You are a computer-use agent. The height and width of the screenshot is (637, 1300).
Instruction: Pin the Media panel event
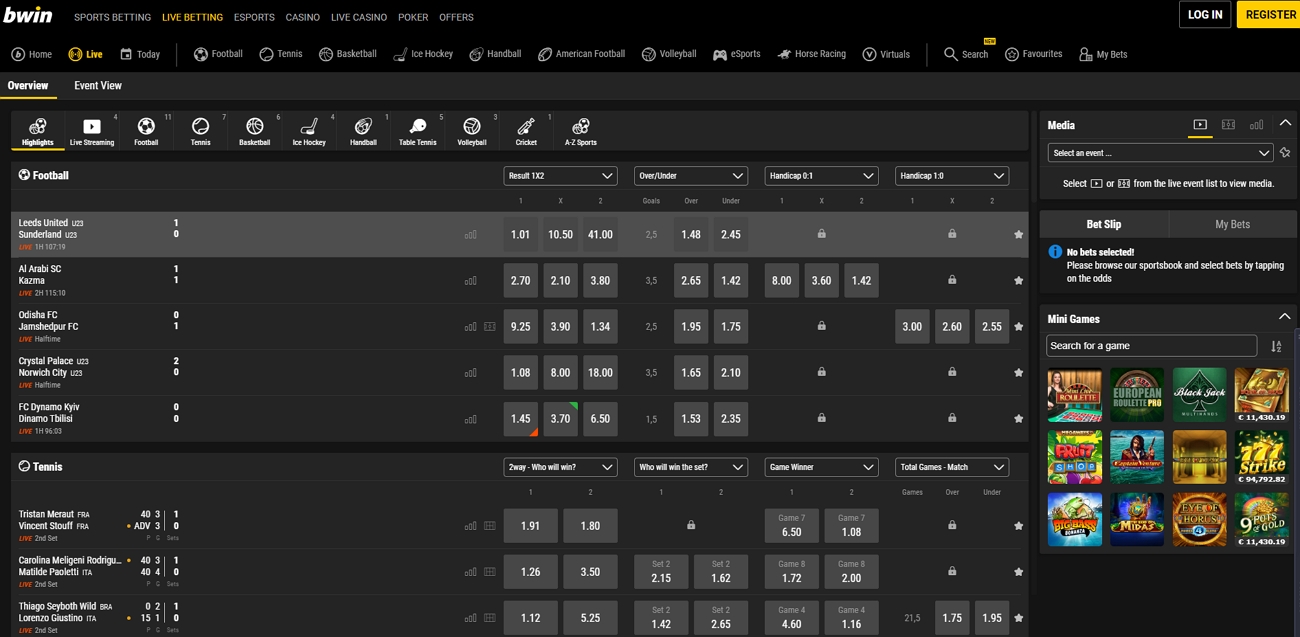pos(1285,153)
